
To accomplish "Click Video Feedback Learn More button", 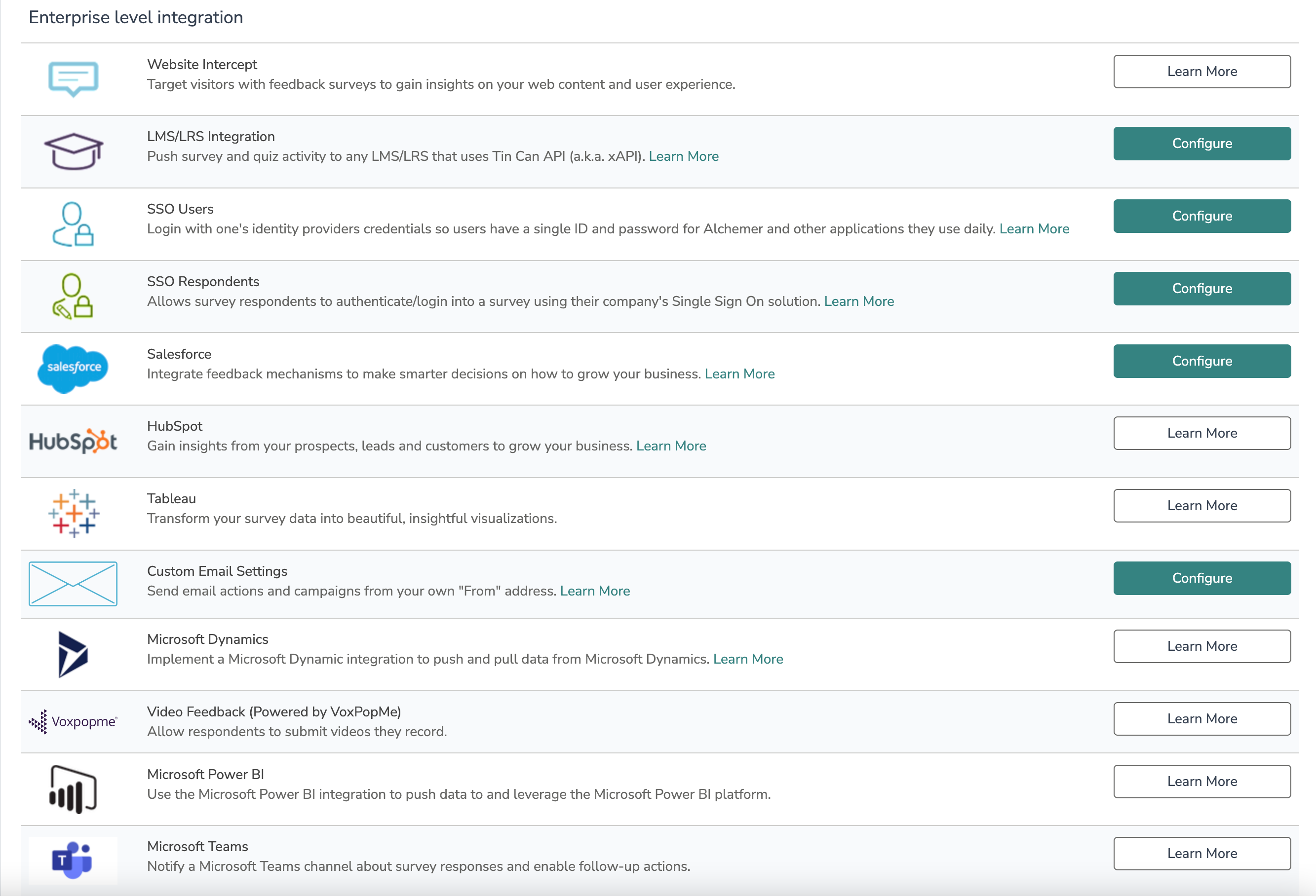I will 1201,719.
